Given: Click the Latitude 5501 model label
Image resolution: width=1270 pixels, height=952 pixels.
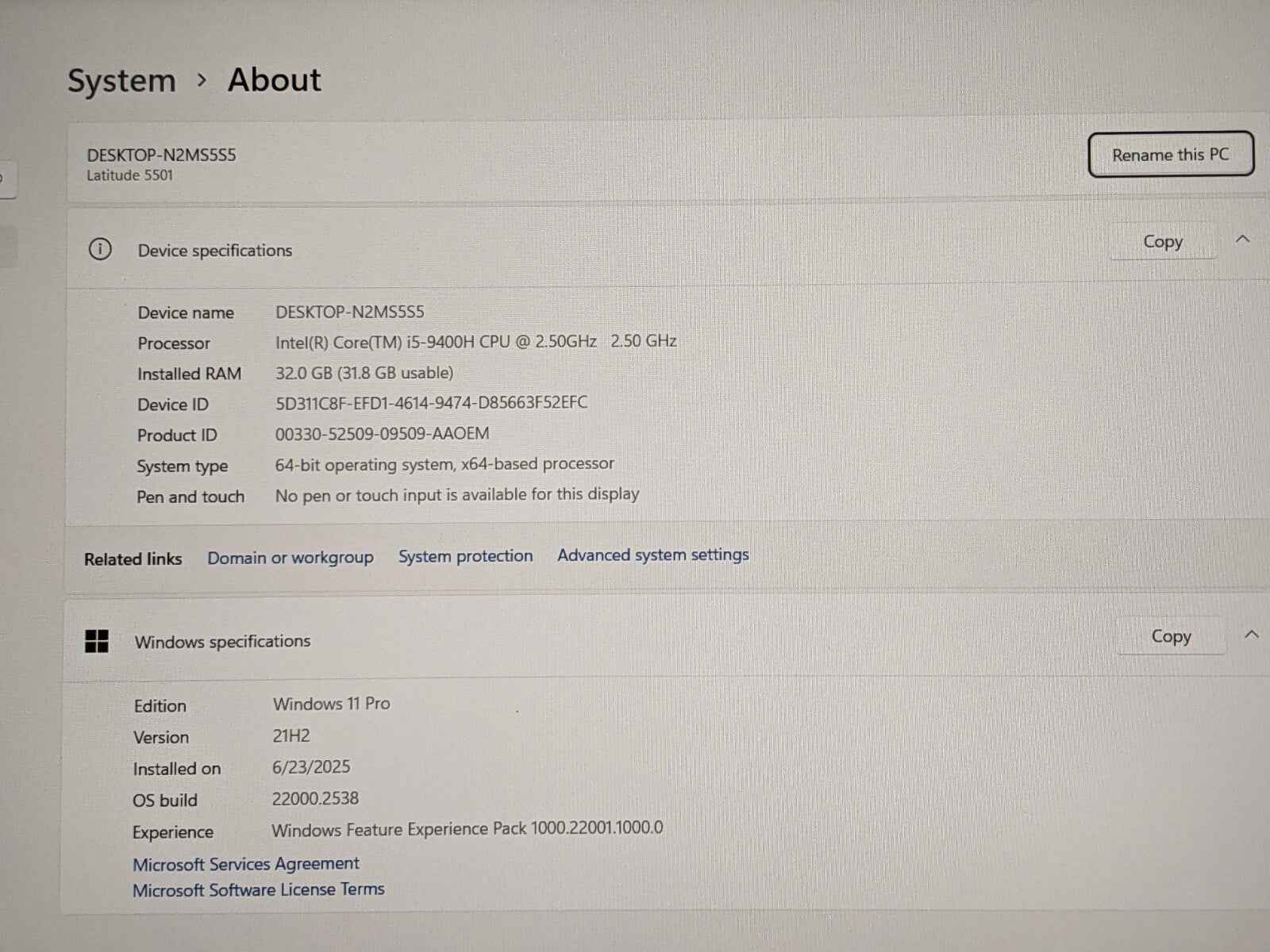Looking at the screenshot, I should [129, 175].
